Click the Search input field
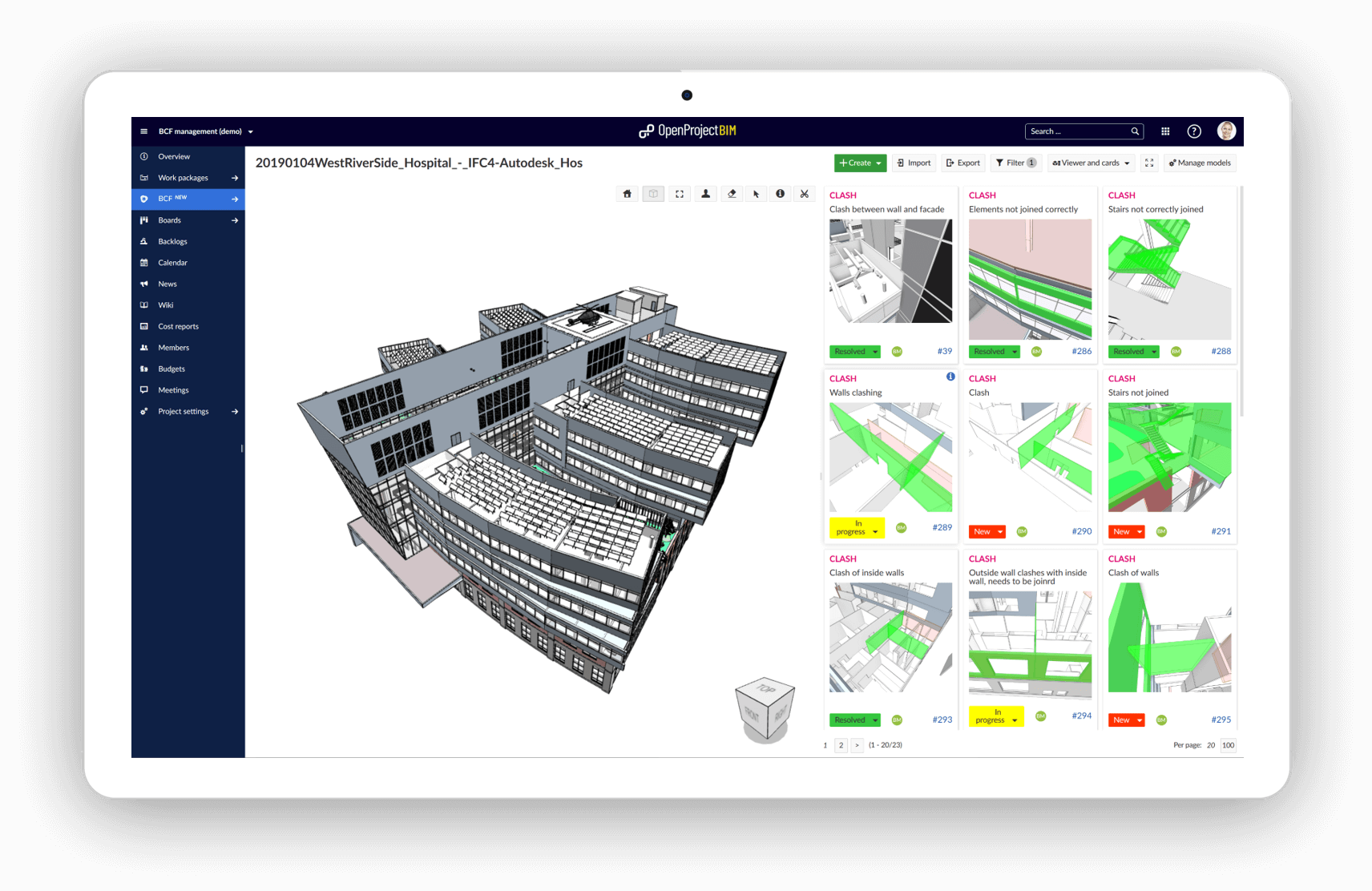 [x=1077, y=131]
